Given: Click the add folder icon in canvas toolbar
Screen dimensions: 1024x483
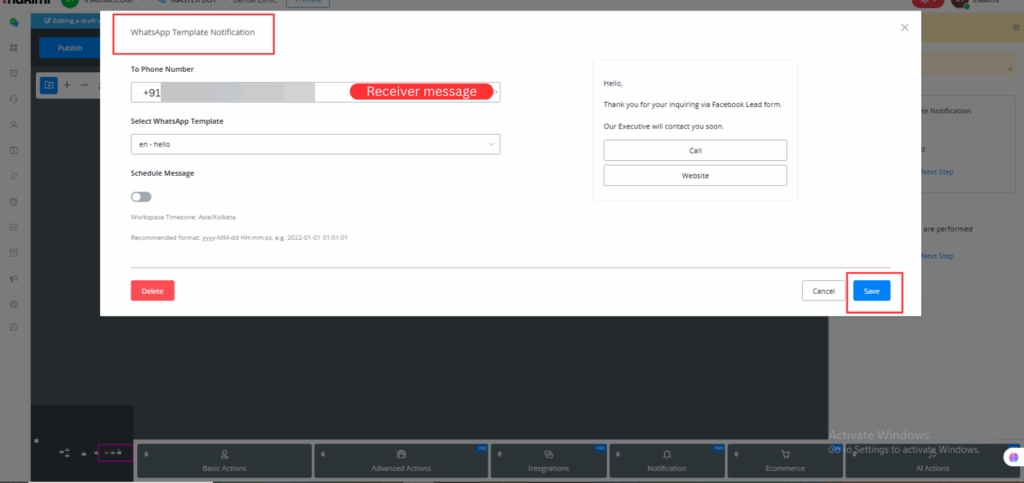Looking at the screenshot, I should tap(48, 85).
